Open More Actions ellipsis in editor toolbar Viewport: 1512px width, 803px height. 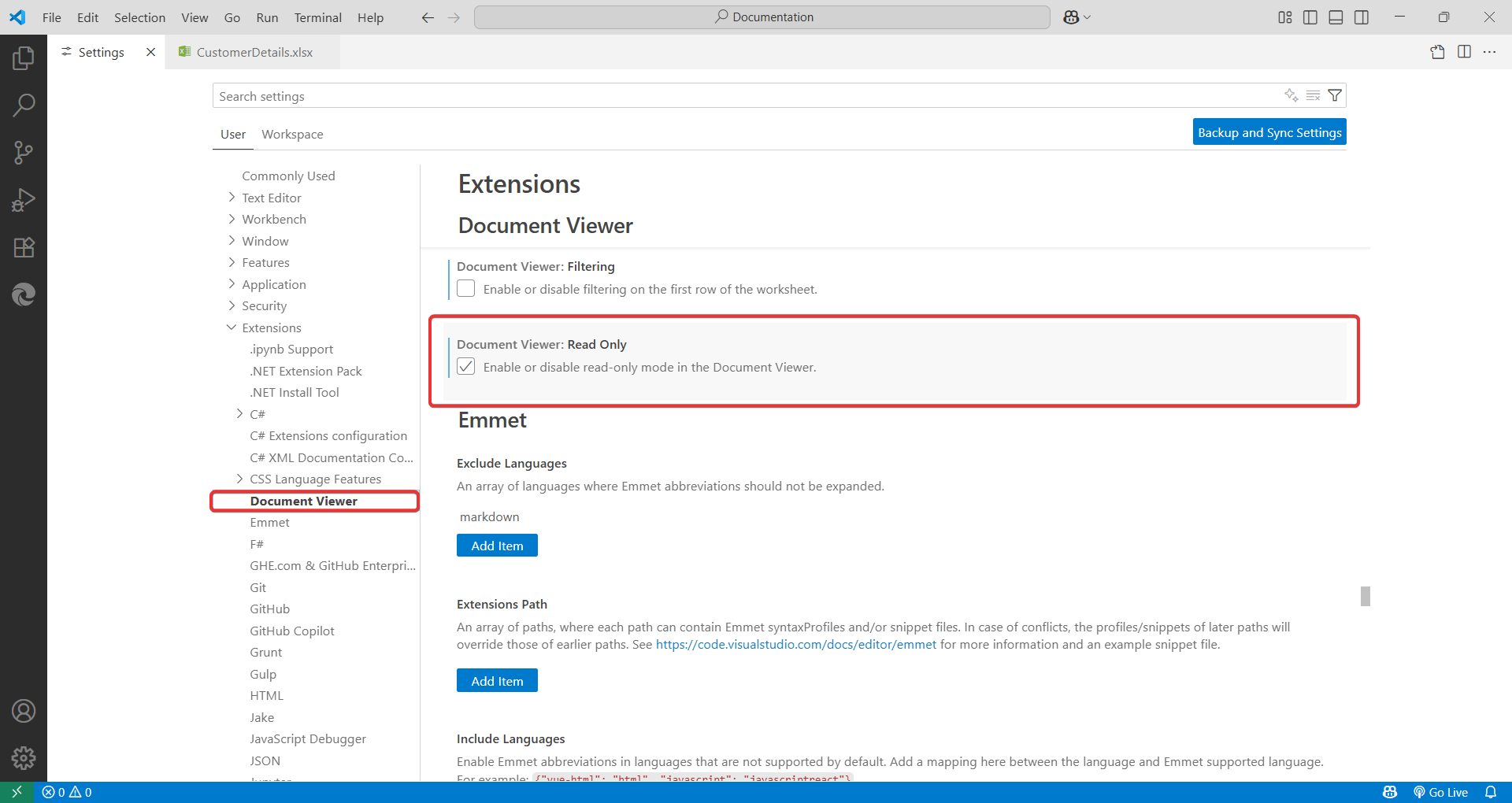(x=1490, y=52)
